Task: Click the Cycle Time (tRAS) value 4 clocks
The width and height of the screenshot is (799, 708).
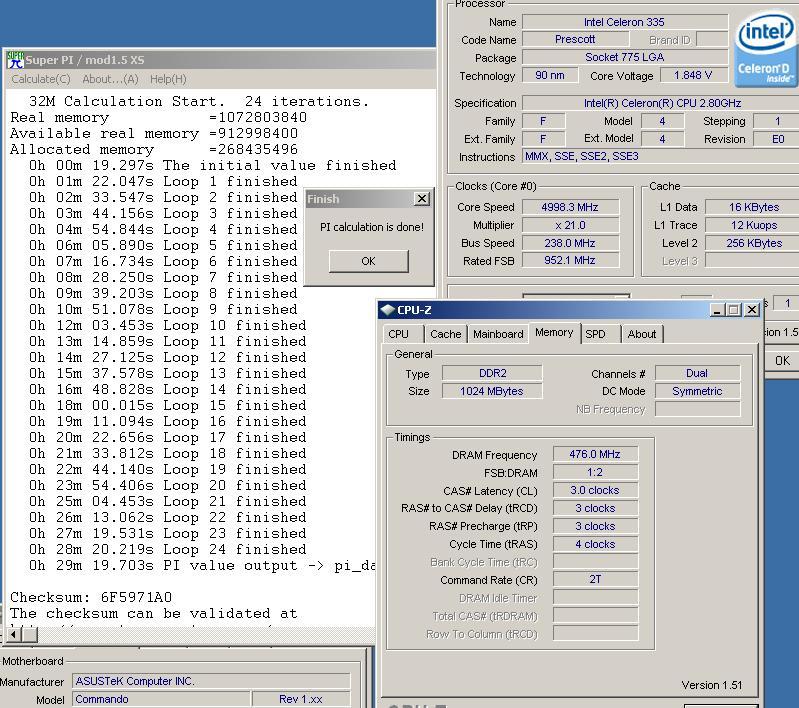Action: tap(595, 544)
